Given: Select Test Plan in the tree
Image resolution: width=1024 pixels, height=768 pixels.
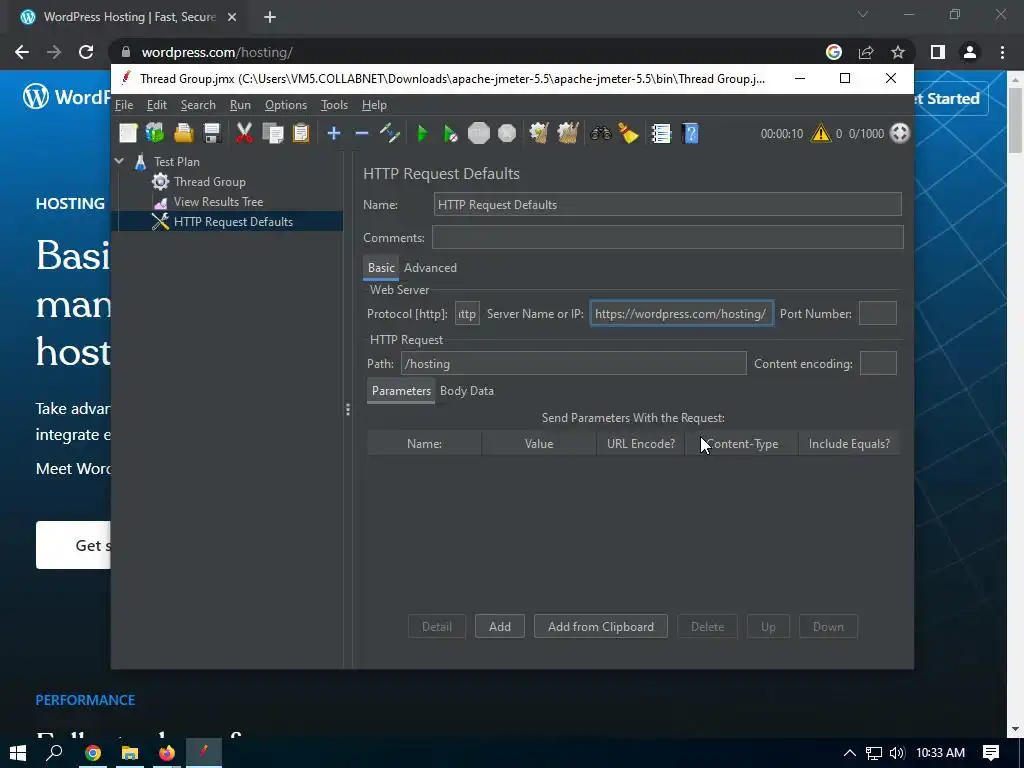Looking at the screenshot, I should pos(177,161).
